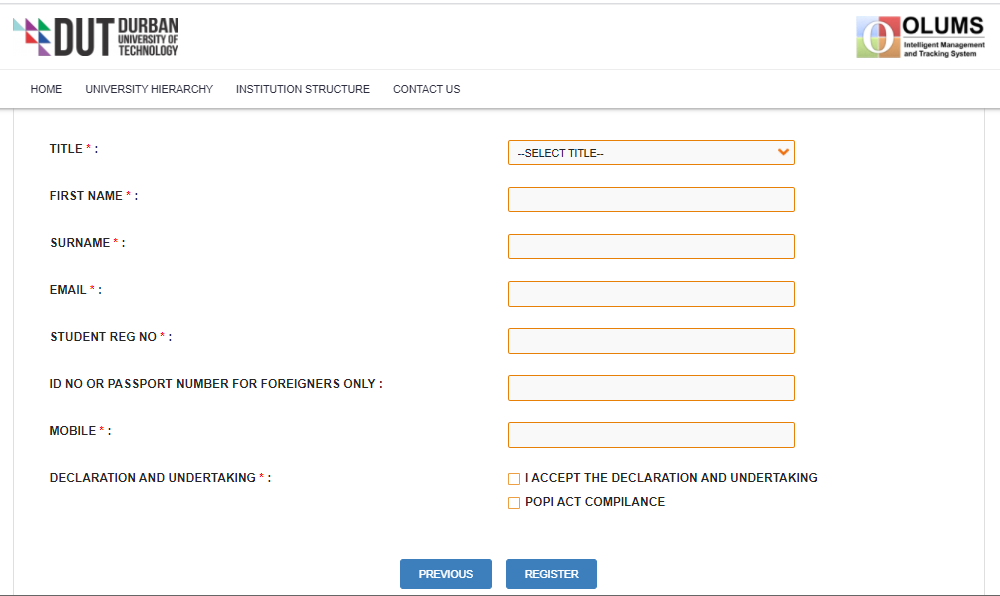Click the Student Reg No field
Image resolution: width=1000 pixels, height=596 pixels.
[651, 341]
